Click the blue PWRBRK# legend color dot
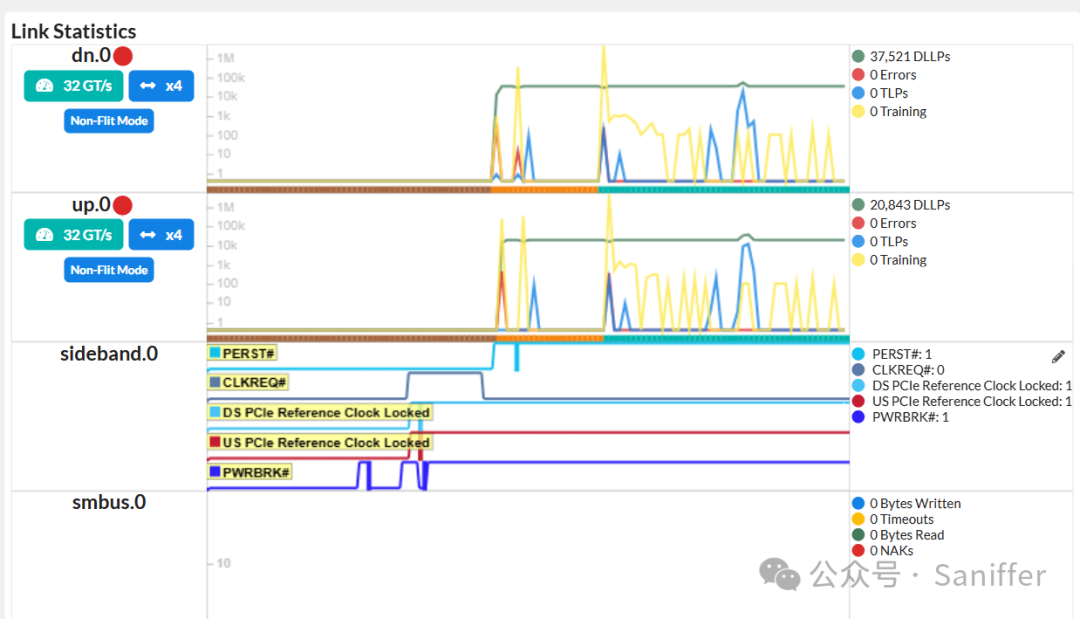Image resolution: width=1080 pixels, height=619 pixels. pyautogui.click(x=858, y=417)
